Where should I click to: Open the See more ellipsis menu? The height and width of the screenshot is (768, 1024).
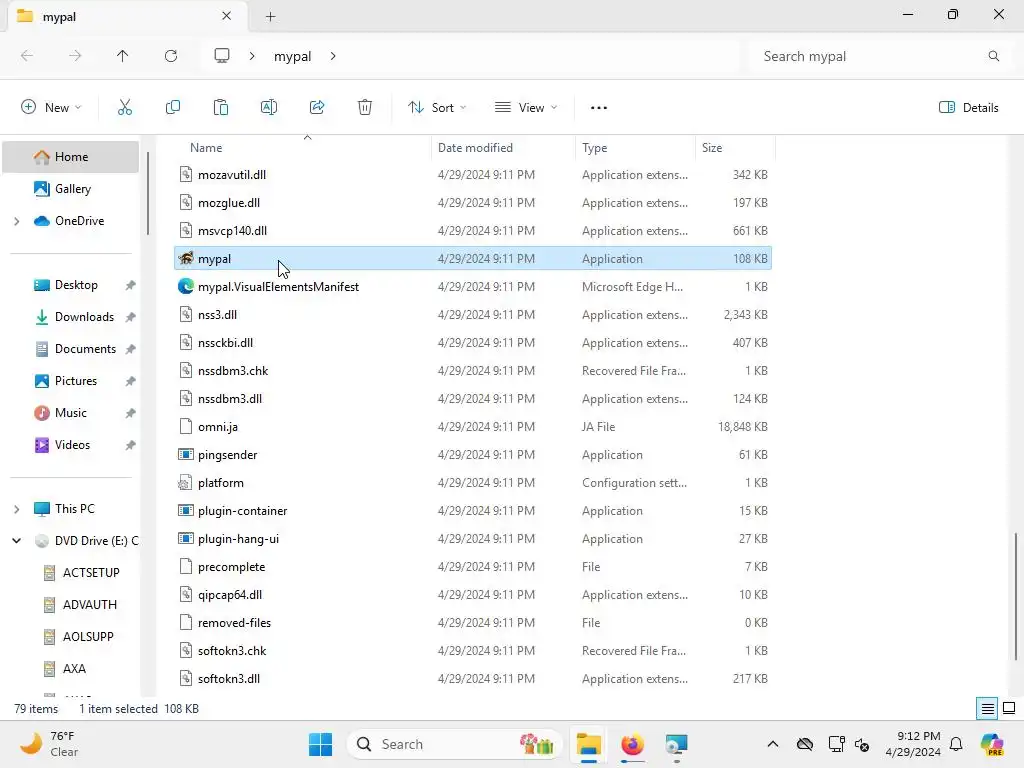[x=599, y=108]
